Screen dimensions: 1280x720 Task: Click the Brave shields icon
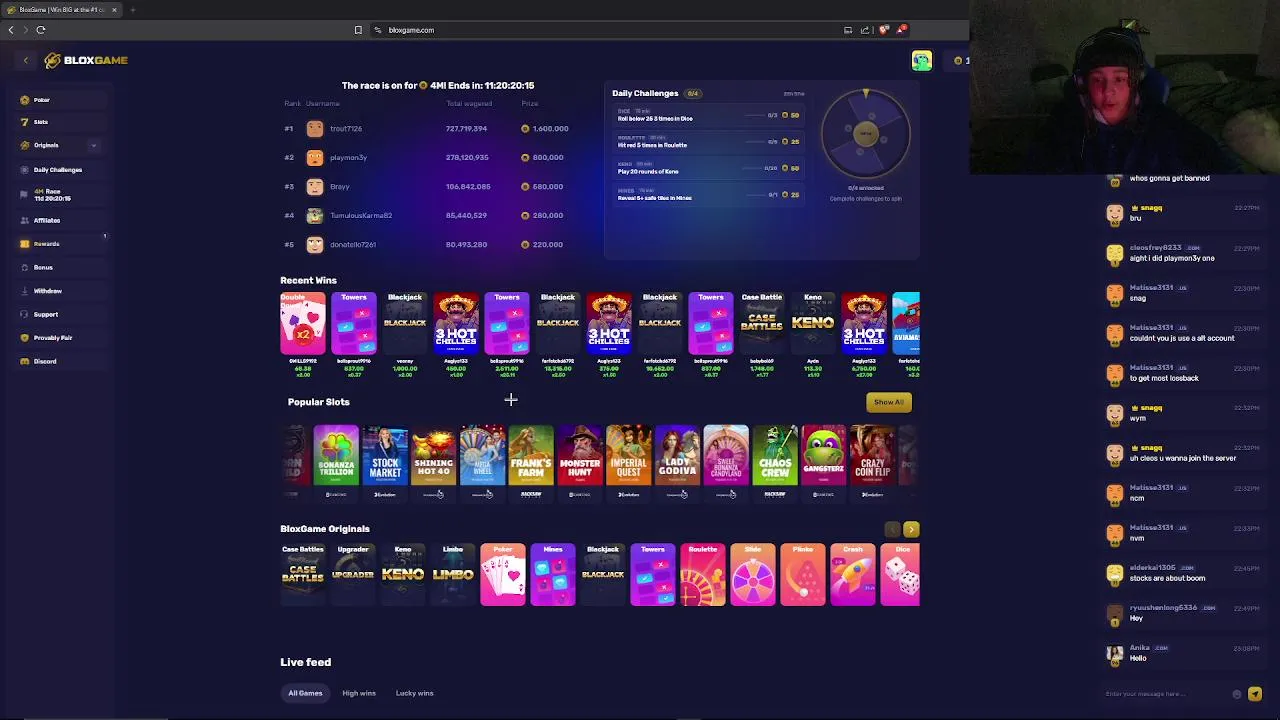(x=884, y=30)
